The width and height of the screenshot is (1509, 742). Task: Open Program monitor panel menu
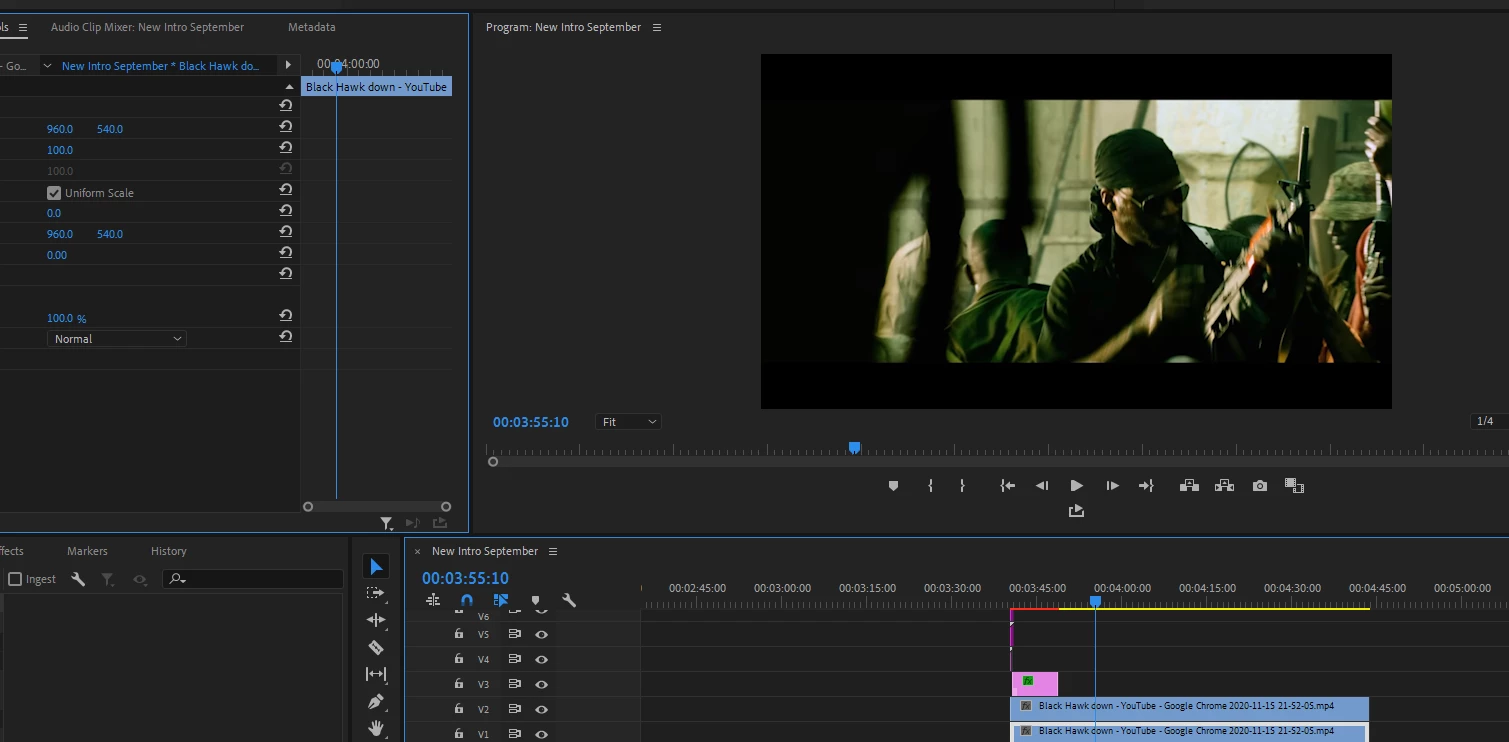click(x=657, y=27)
